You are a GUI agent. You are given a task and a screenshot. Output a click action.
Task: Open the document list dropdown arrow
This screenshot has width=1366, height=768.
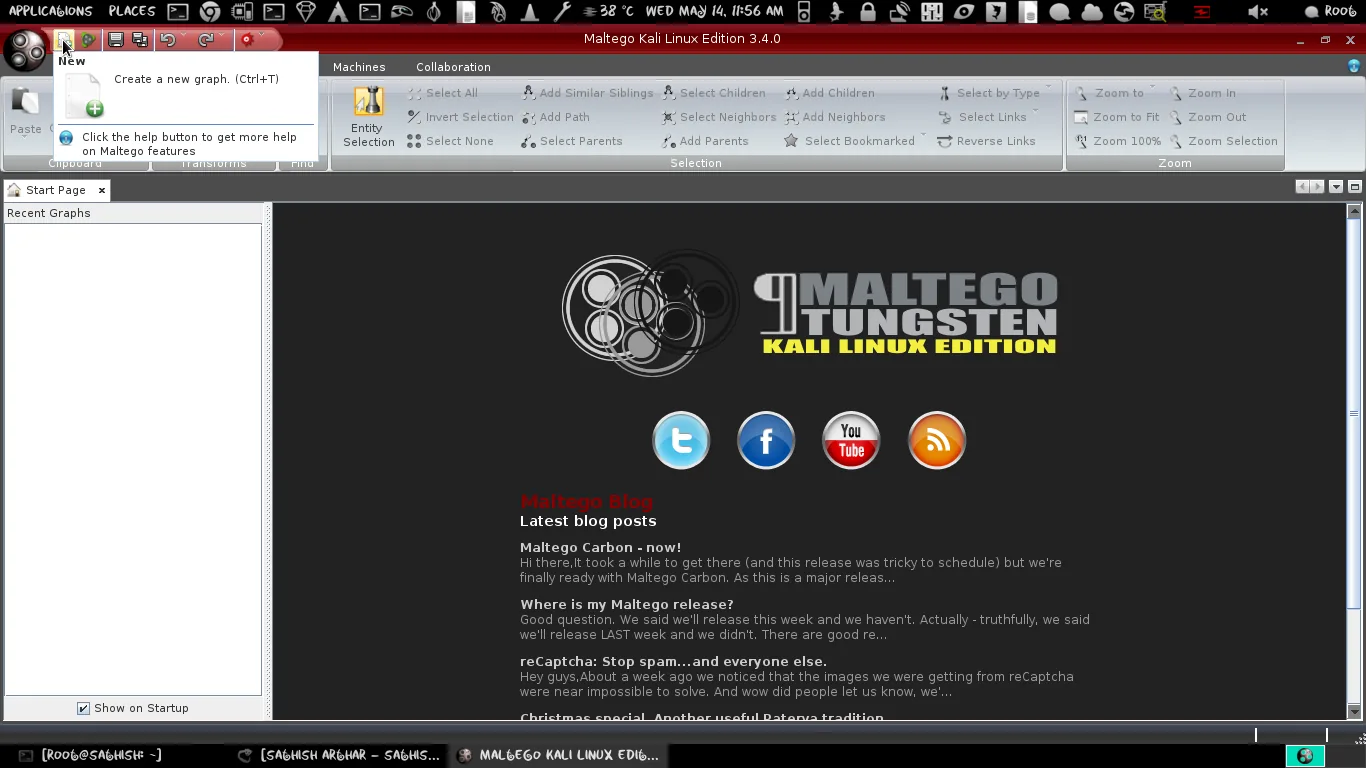pos(1336,187)
